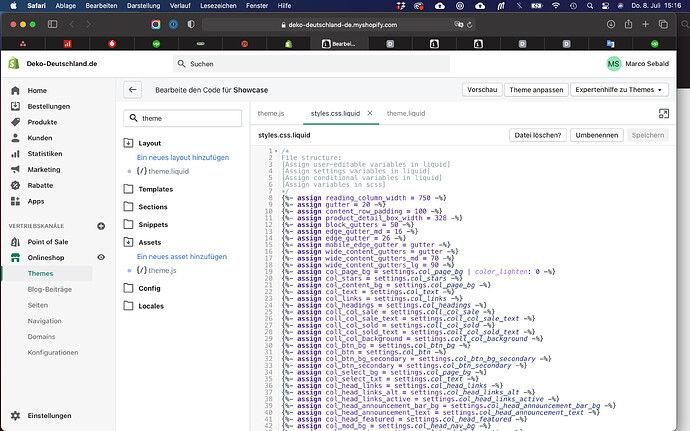Image resolution: width=690 pixels, height=431 pixels.
Task: Click Datei löschen? button
Action: tap(538, 135)
